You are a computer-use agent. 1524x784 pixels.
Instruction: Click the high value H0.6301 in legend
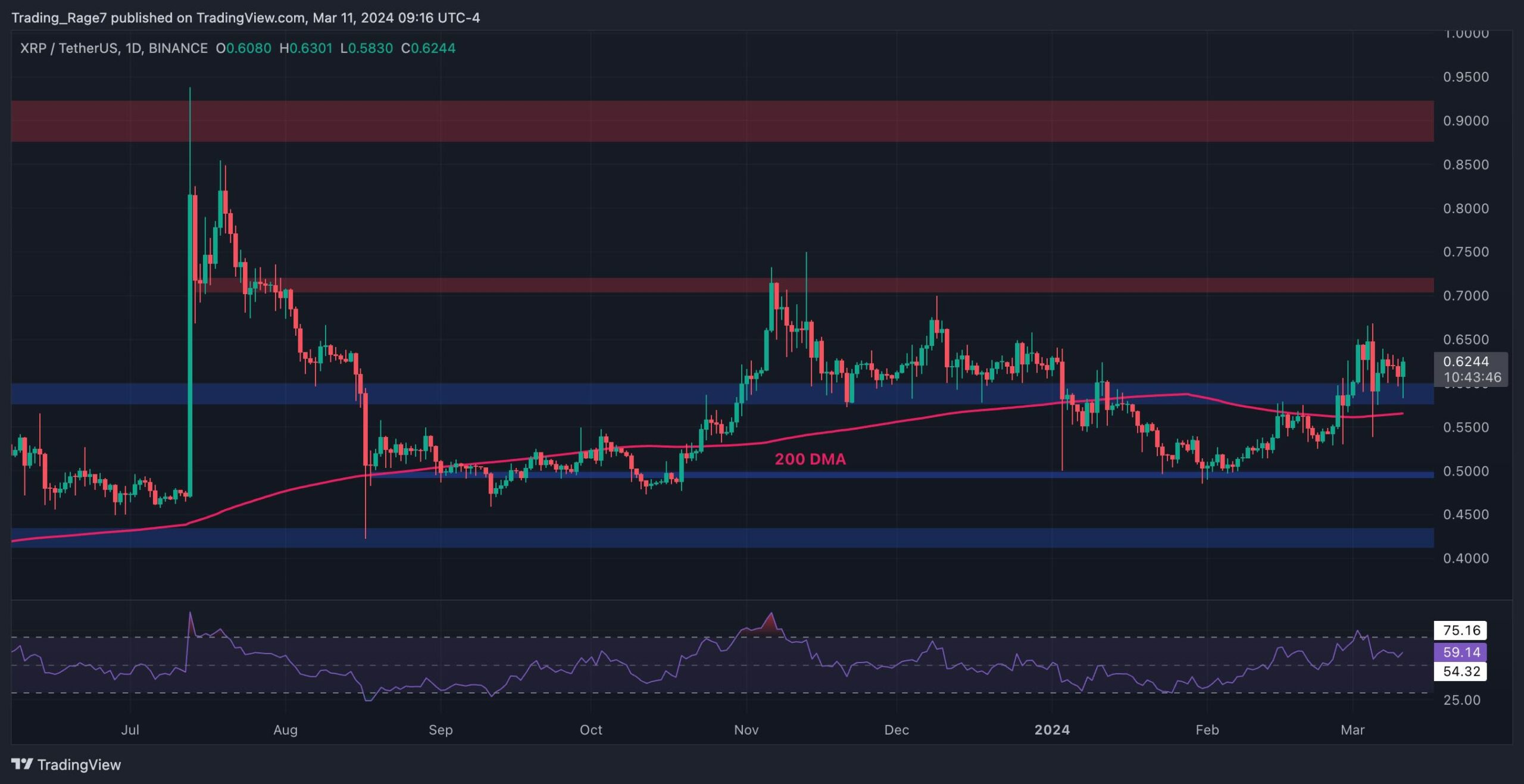coord(305,48)
